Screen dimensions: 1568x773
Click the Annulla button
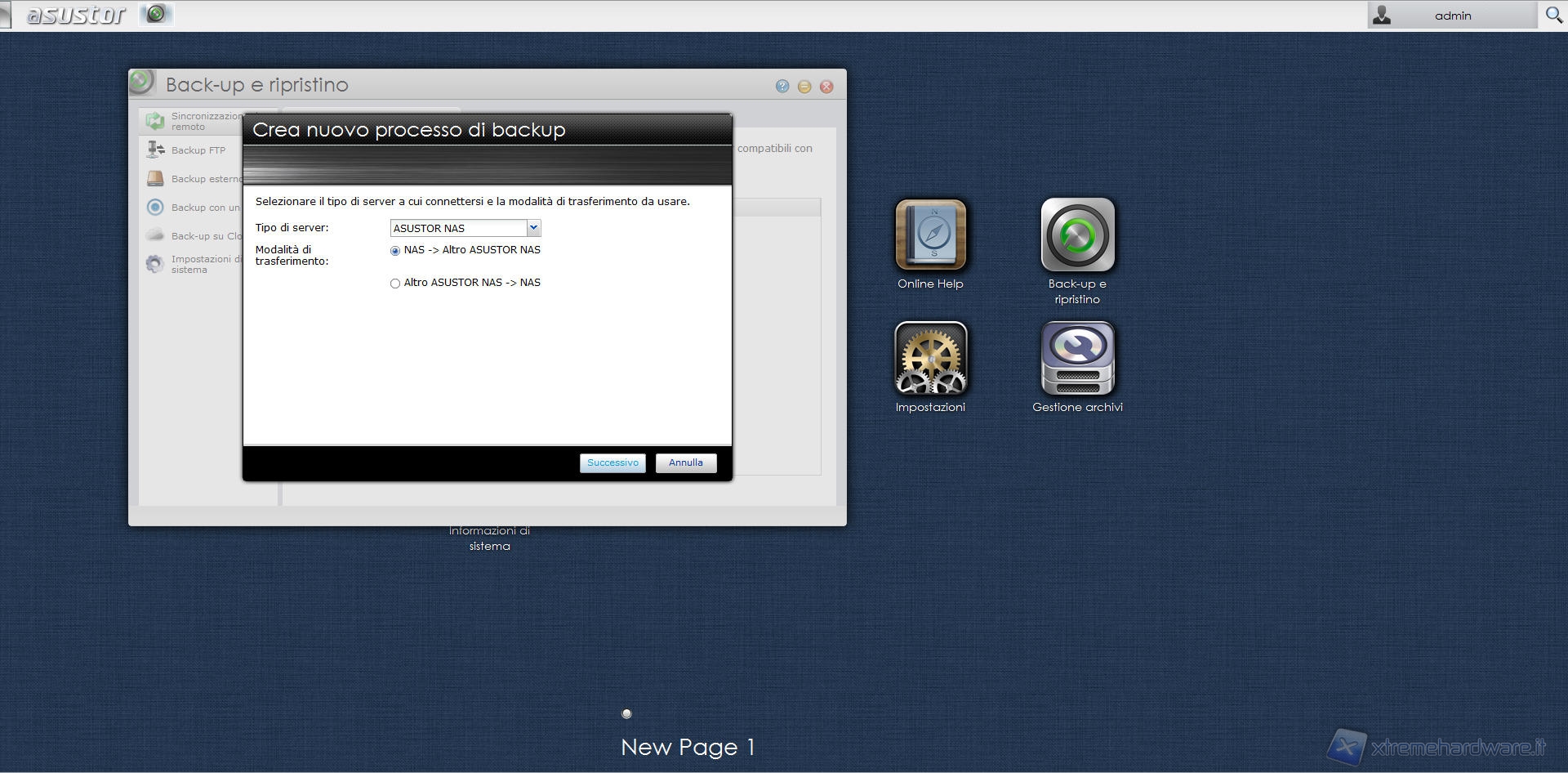(x=685, y=463)
